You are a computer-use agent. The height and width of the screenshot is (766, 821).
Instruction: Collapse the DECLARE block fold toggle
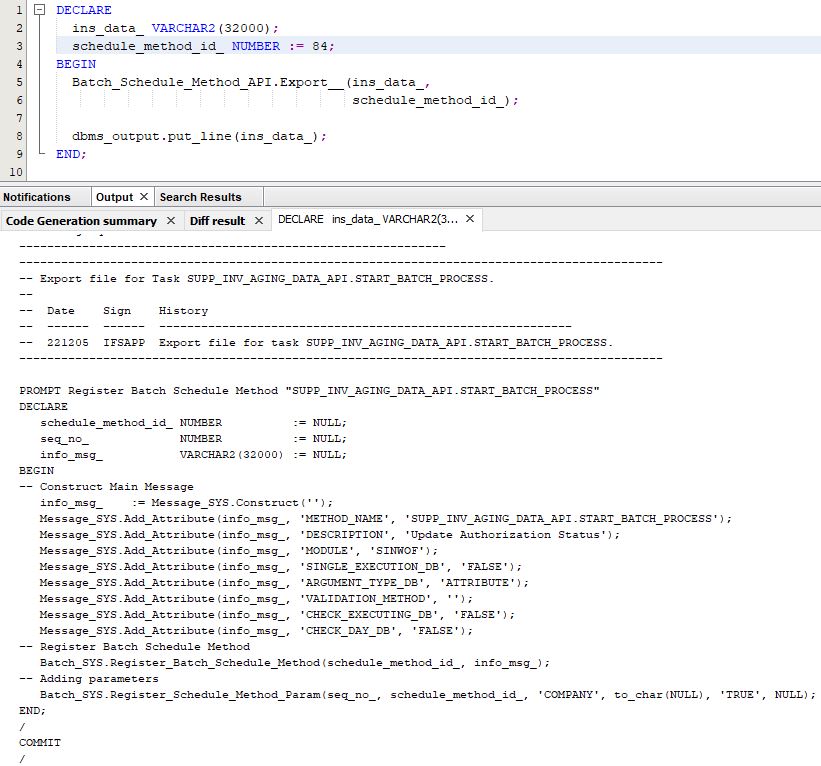[39, 9]
